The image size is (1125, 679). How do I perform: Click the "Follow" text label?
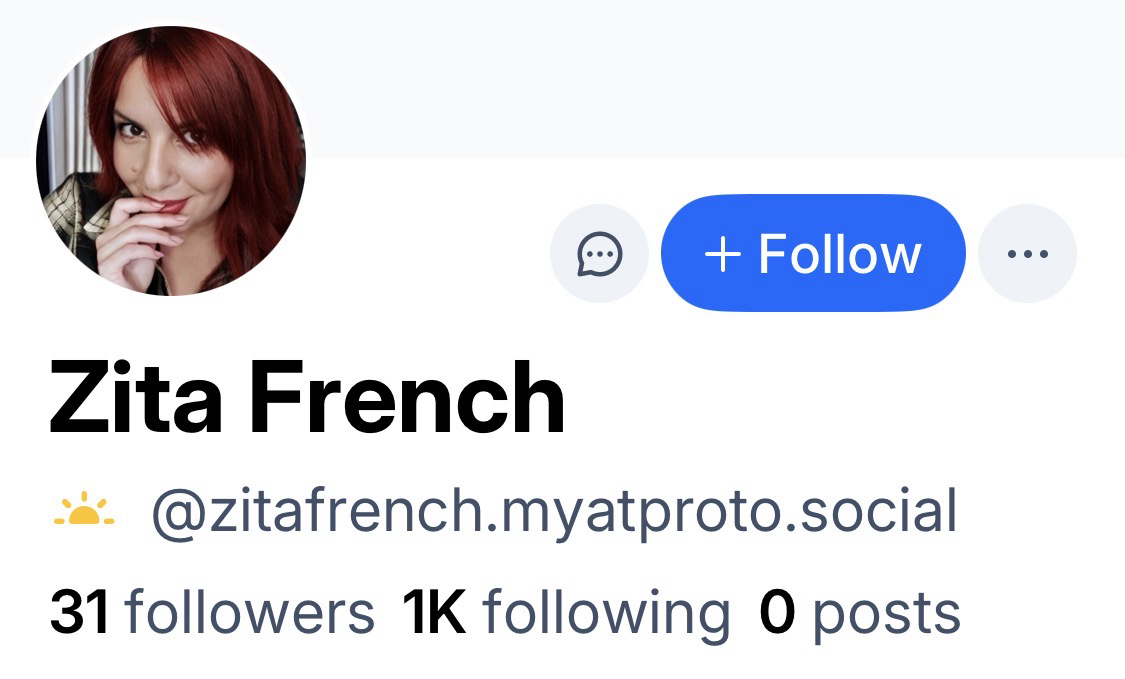[839, 254]
